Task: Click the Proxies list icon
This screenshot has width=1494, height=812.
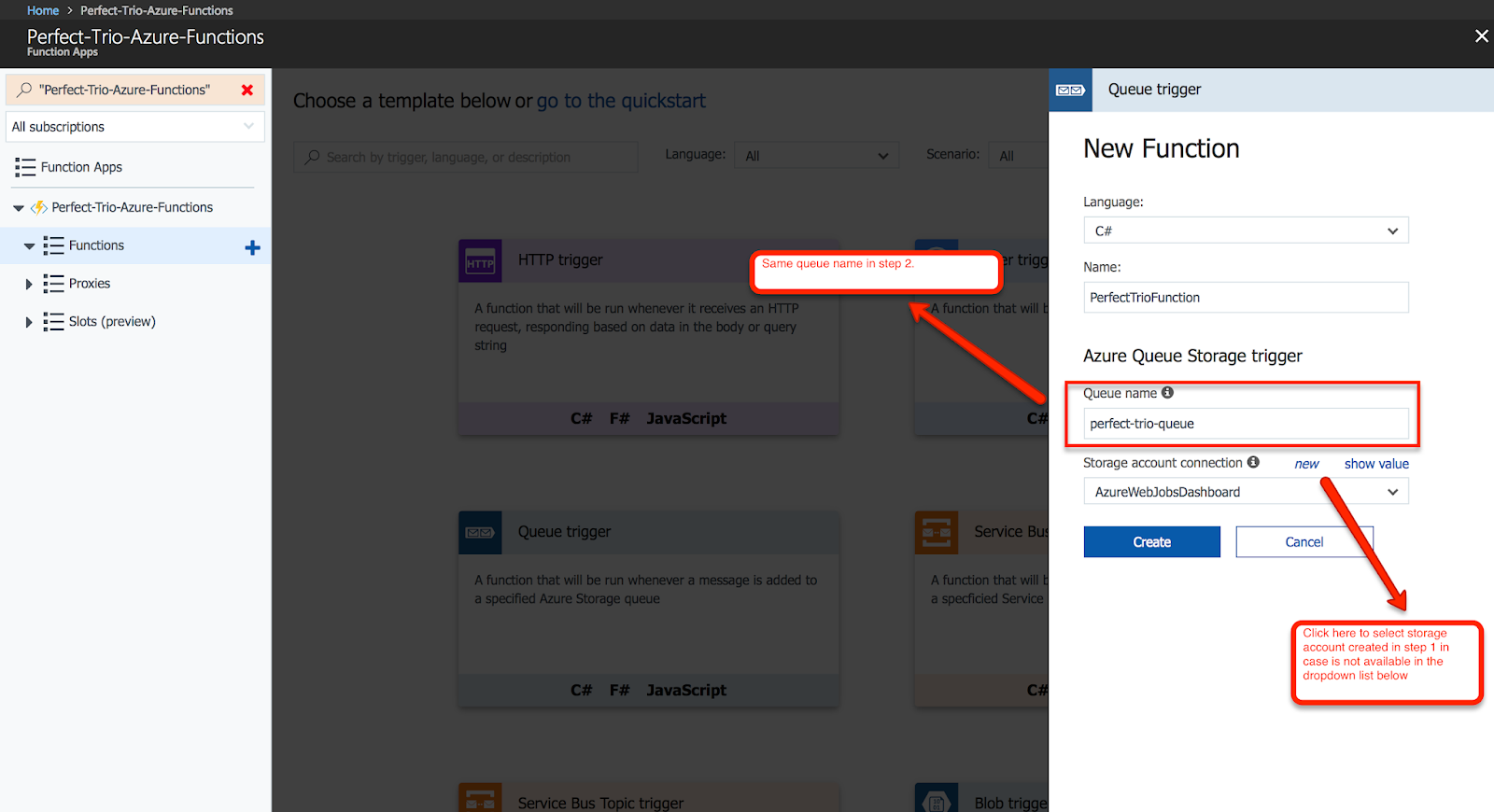Action: [53, 284]
